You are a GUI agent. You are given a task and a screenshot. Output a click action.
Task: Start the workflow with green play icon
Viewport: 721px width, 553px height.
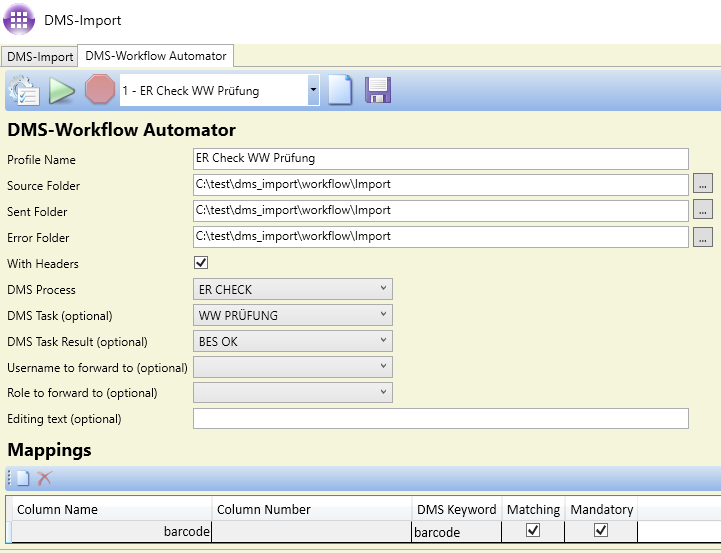click(x=62, y=90)
